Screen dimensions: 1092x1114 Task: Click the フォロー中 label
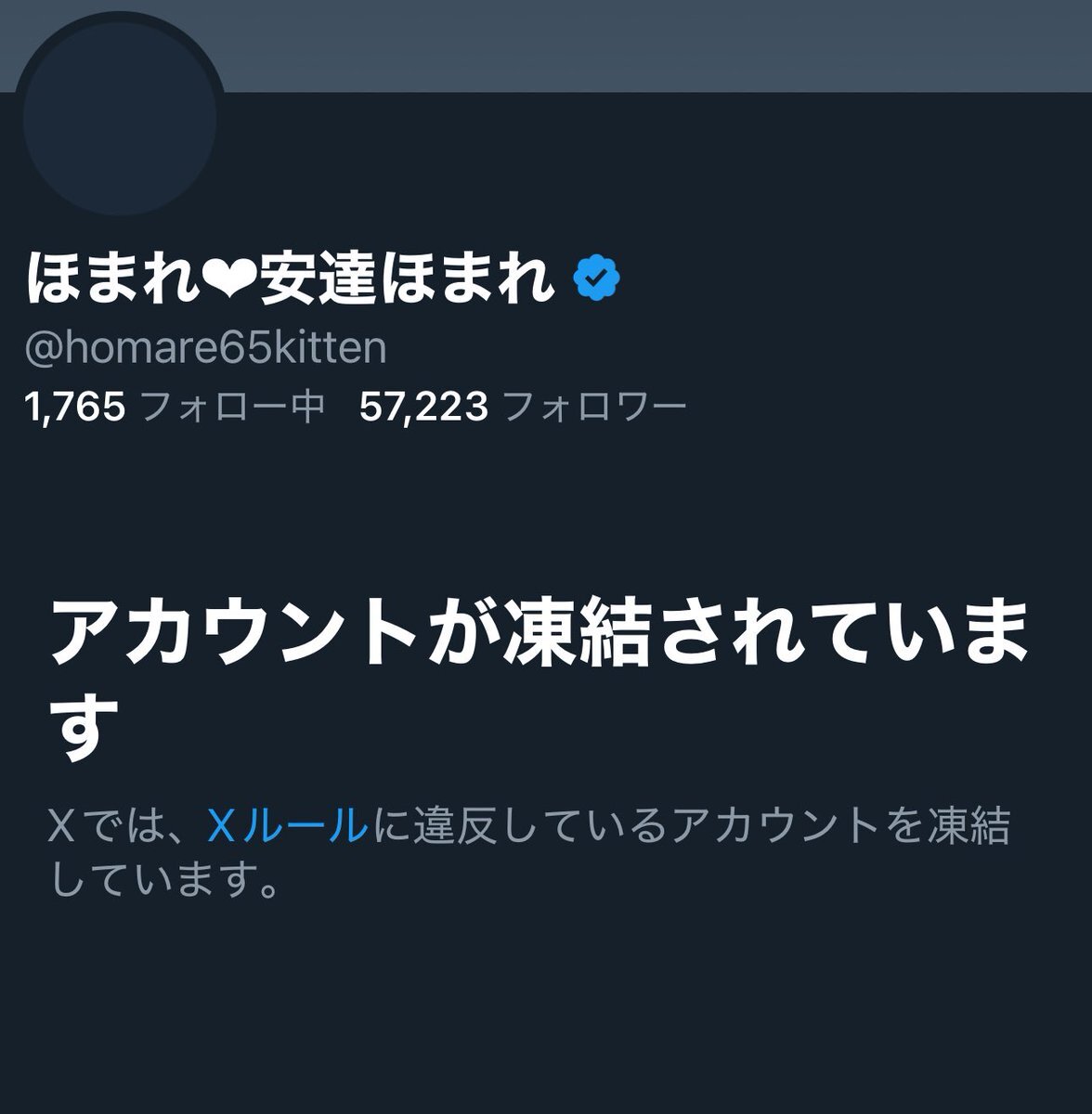point(232,407)
